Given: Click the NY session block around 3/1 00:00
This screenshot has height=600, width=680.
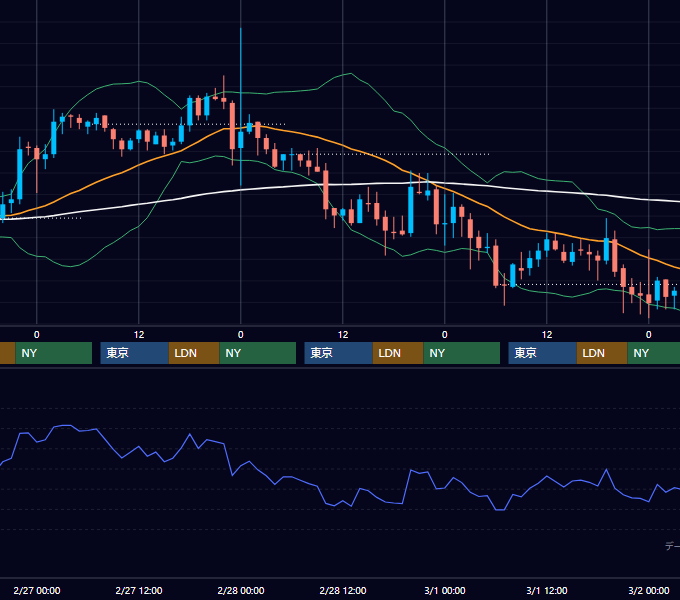Looking at the screenshot, I should 461,353.
